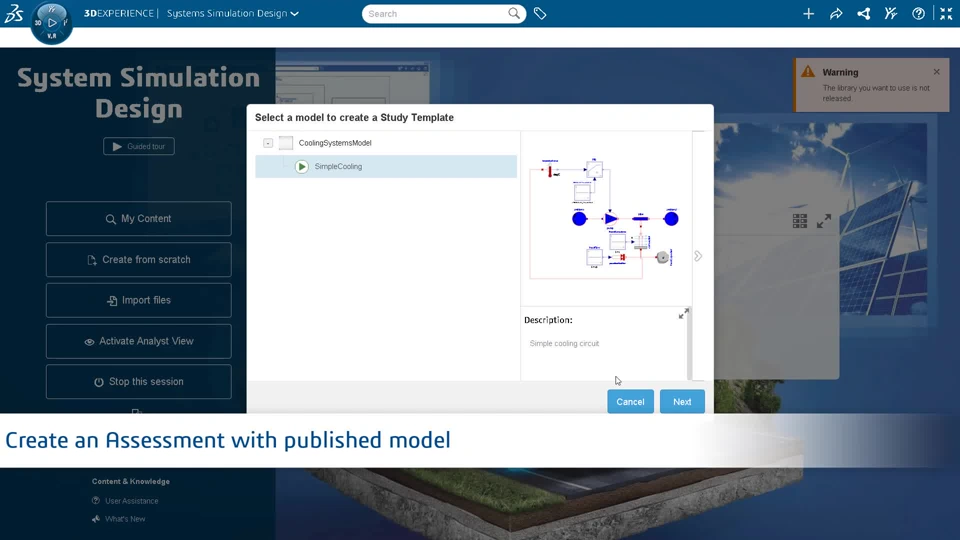Click Next in the dialog
Viewport: 960px width, 540px height.
682,402
